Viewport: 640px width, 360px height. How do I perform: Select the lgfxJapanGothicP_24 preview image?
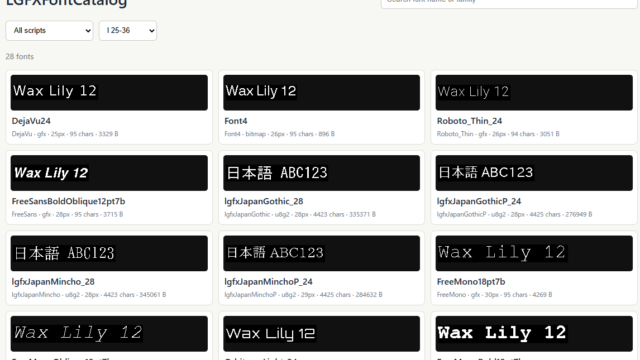click(x=534, y=173)
